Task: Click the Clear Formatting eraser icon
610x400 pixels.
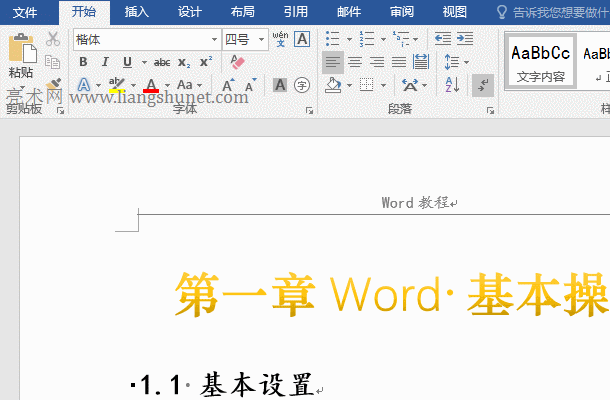Action: pyautogui.click(x=237, y=62)
